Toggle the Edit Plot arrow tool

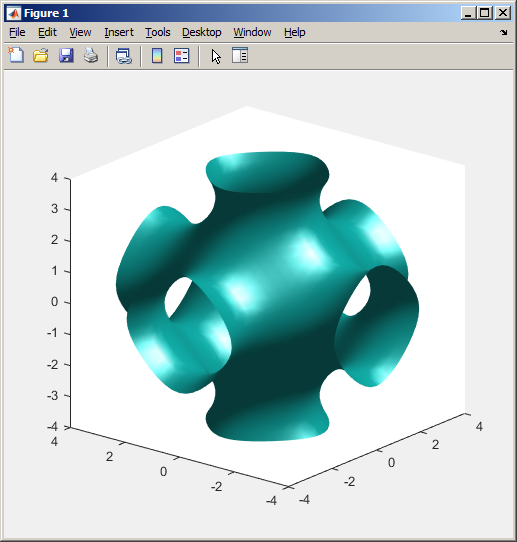[216, 56]
